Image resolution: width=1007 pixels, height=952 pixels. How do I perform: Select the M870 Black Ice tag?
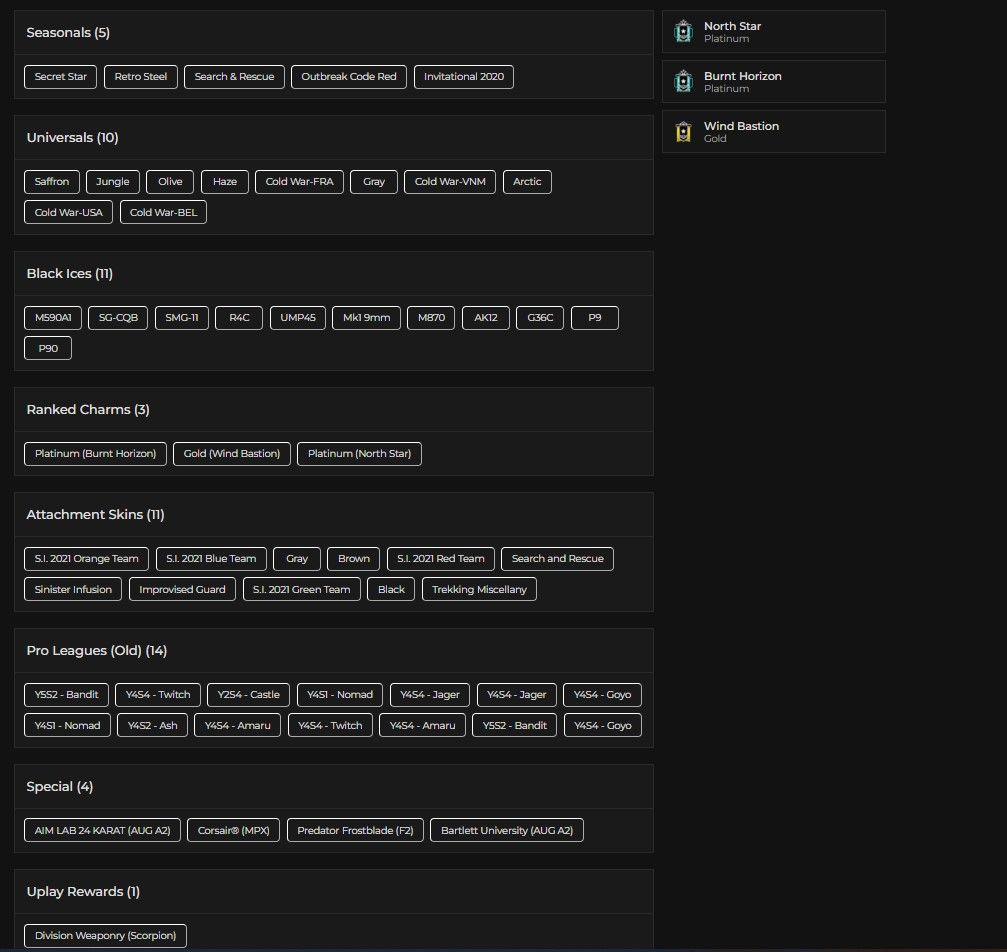coord(432,318)
